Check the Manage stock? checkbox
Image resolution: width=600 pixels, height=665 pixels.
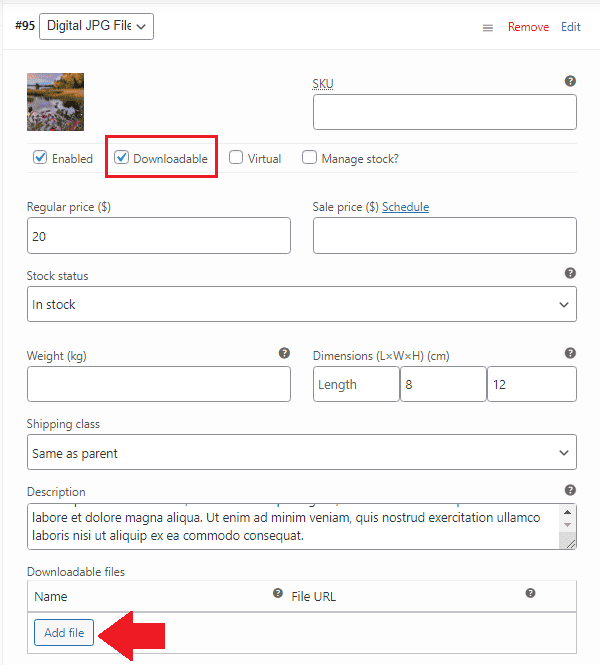tap(310, 157)
